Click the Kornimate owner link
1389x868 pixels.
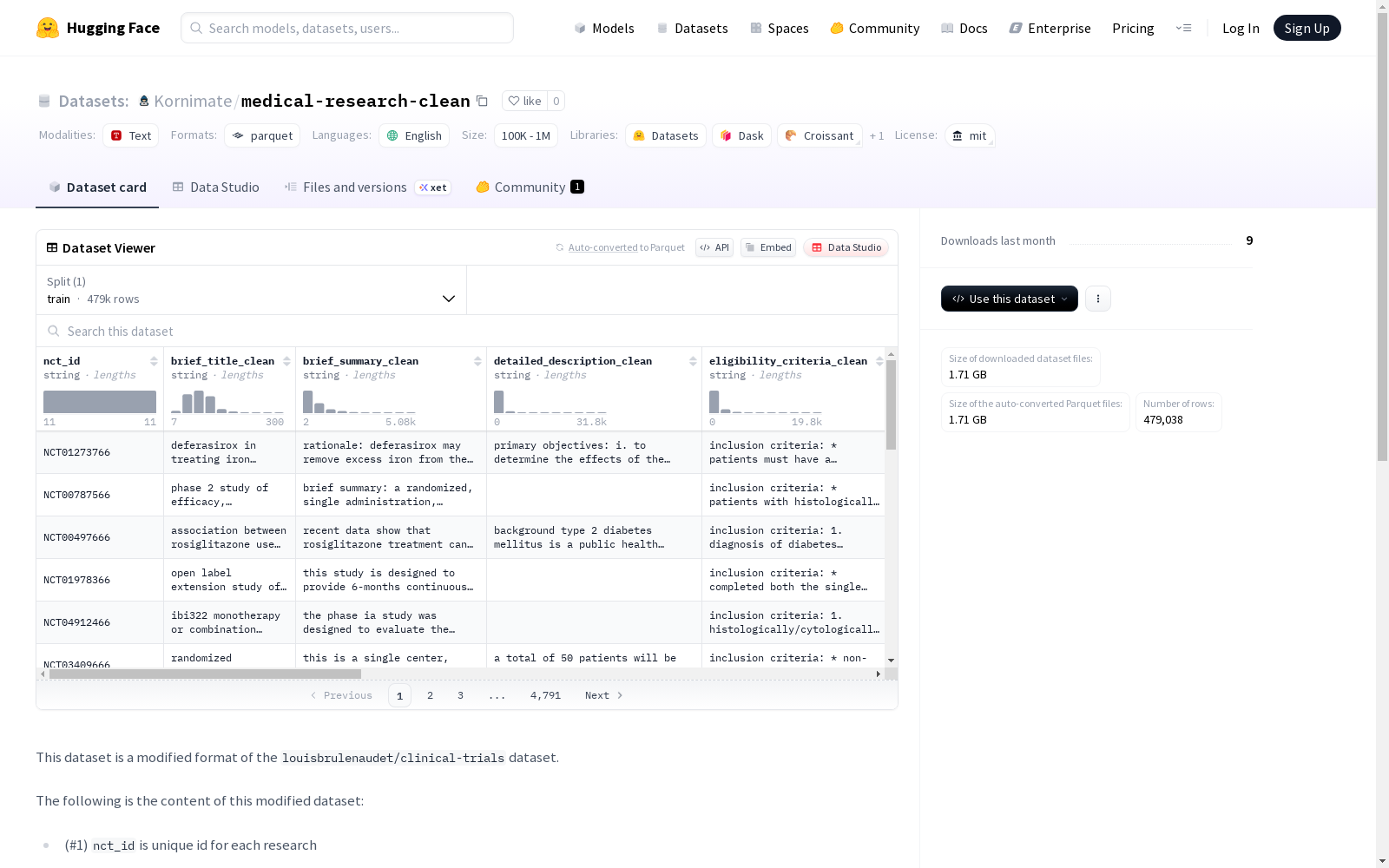coord(193,101)
